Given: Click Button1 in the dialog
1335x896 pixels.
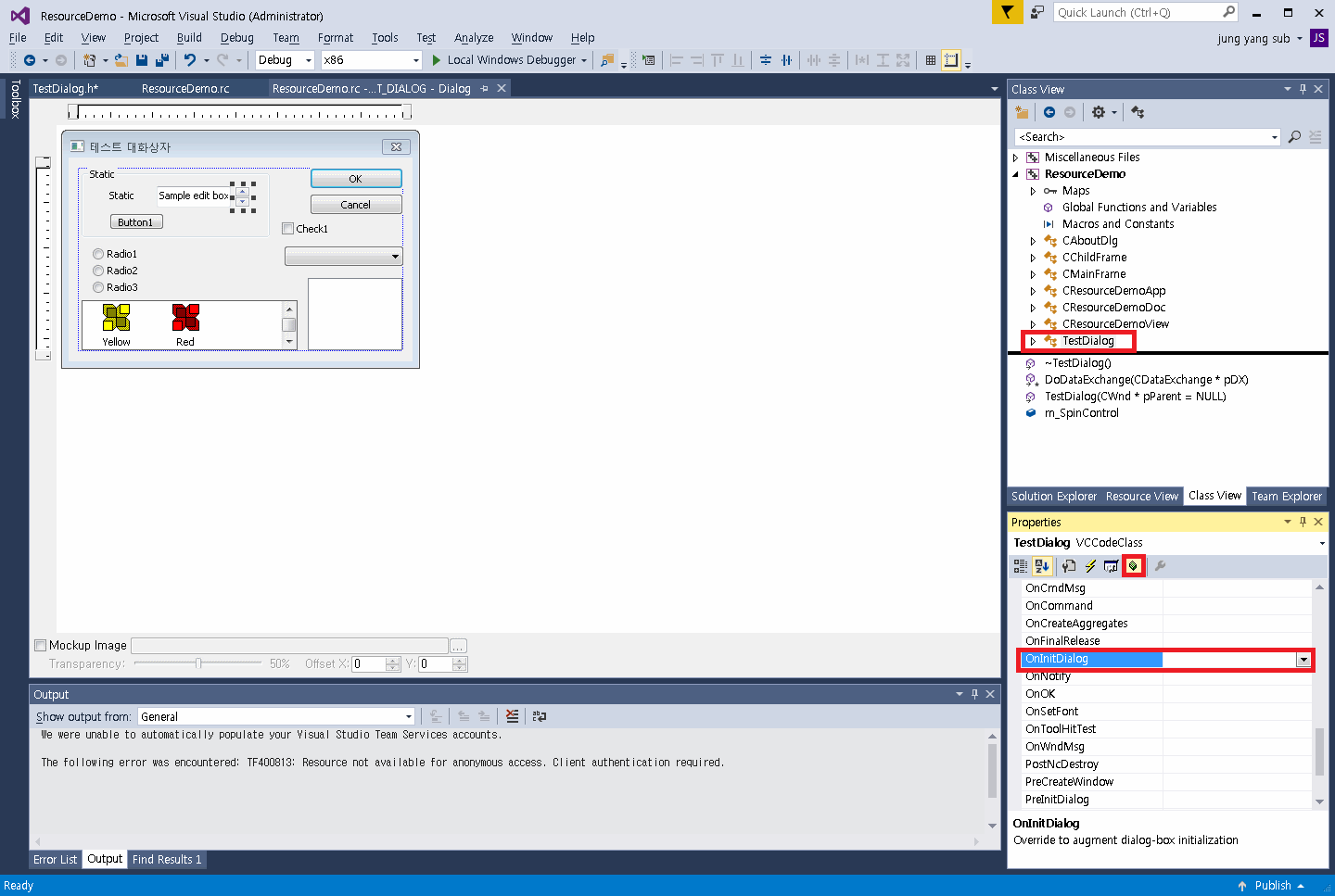Looking at the screenshot, I should 135,222.
